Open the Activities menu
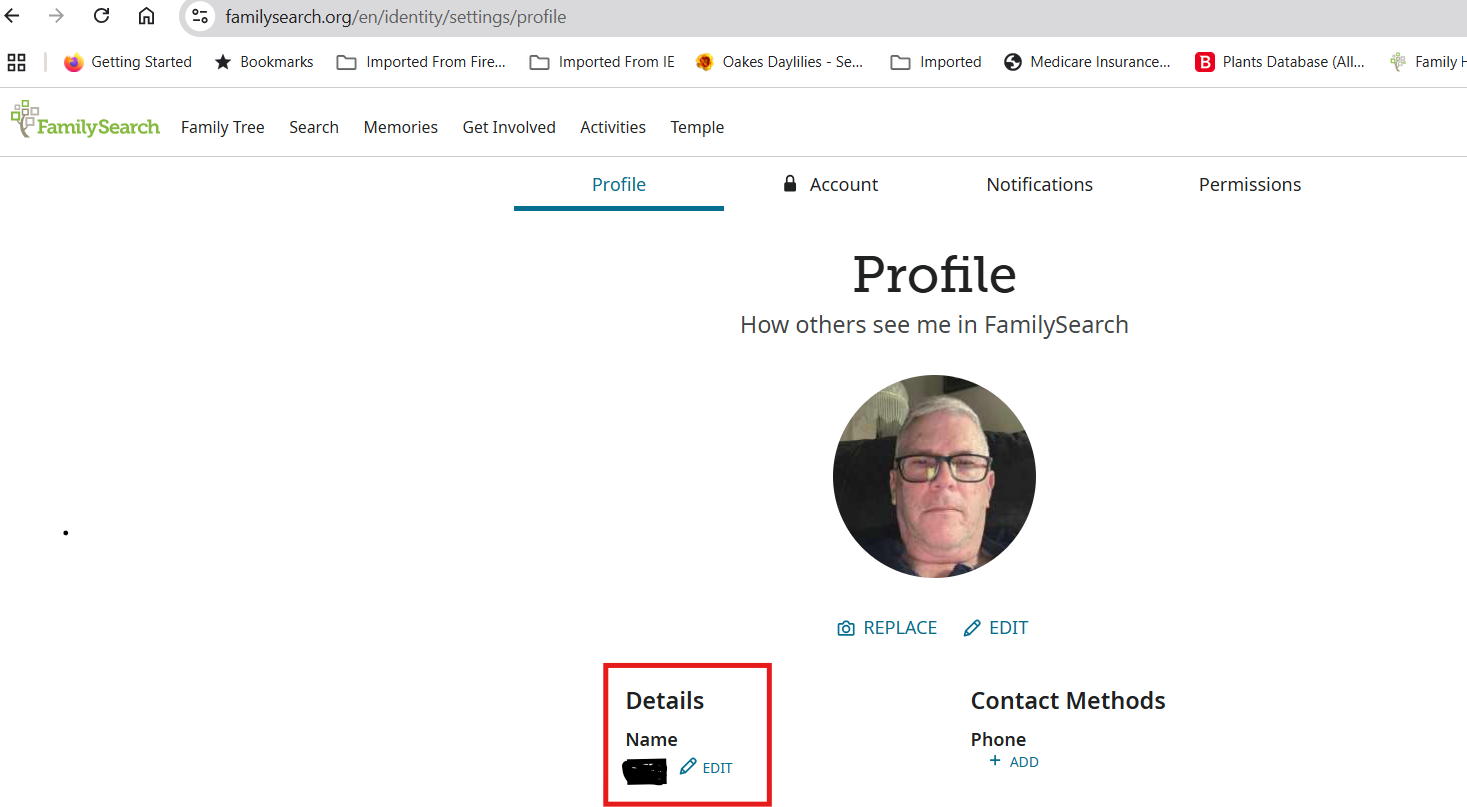 point(613,127)
